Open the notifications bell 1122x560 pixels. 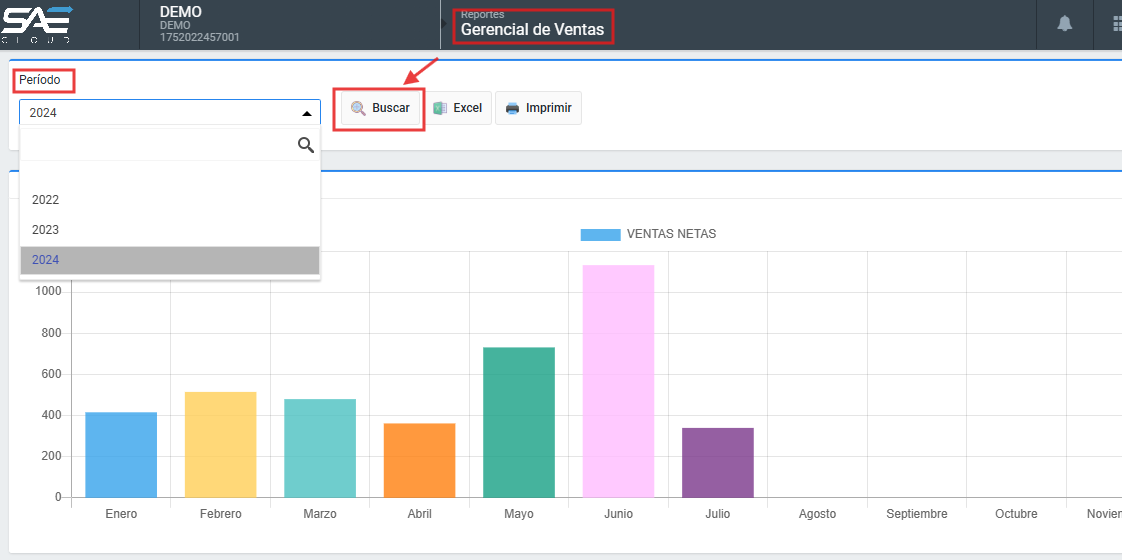click(x=1065, y=23)
